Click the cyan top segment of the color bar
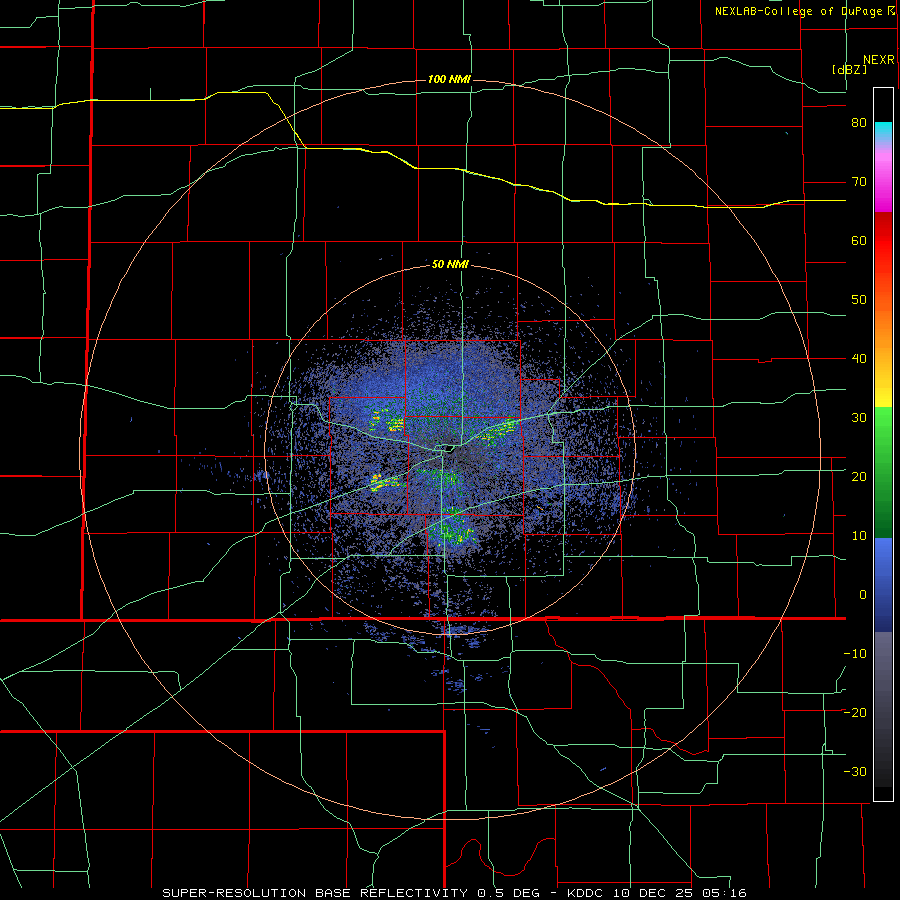Image resolution: width=900 pixels, height=900 pixels. pyautogui.click(x=883, y=132)
